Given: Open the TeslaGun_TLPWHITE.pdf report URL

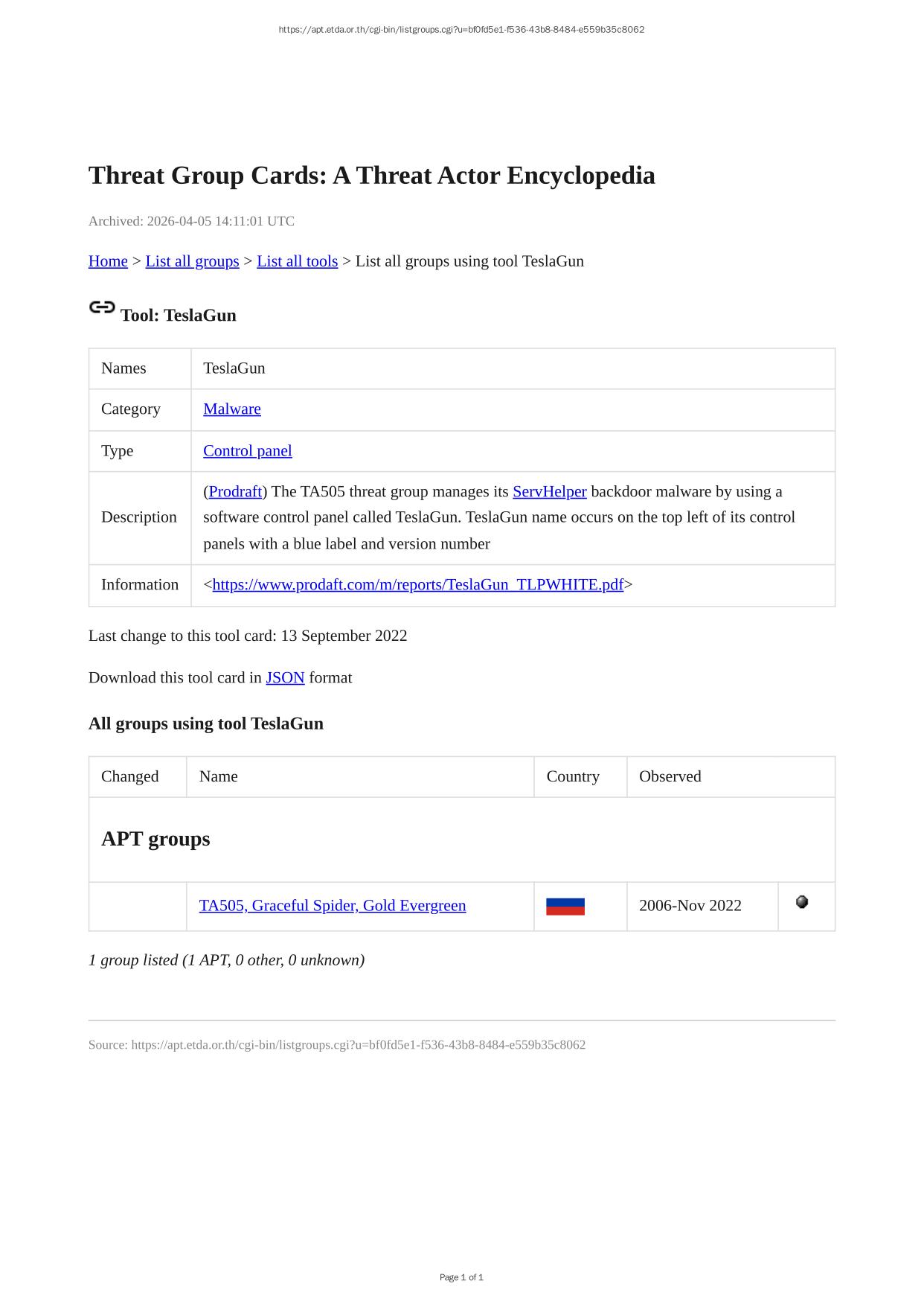Looking at the screenshot, I should coord(417,584).
